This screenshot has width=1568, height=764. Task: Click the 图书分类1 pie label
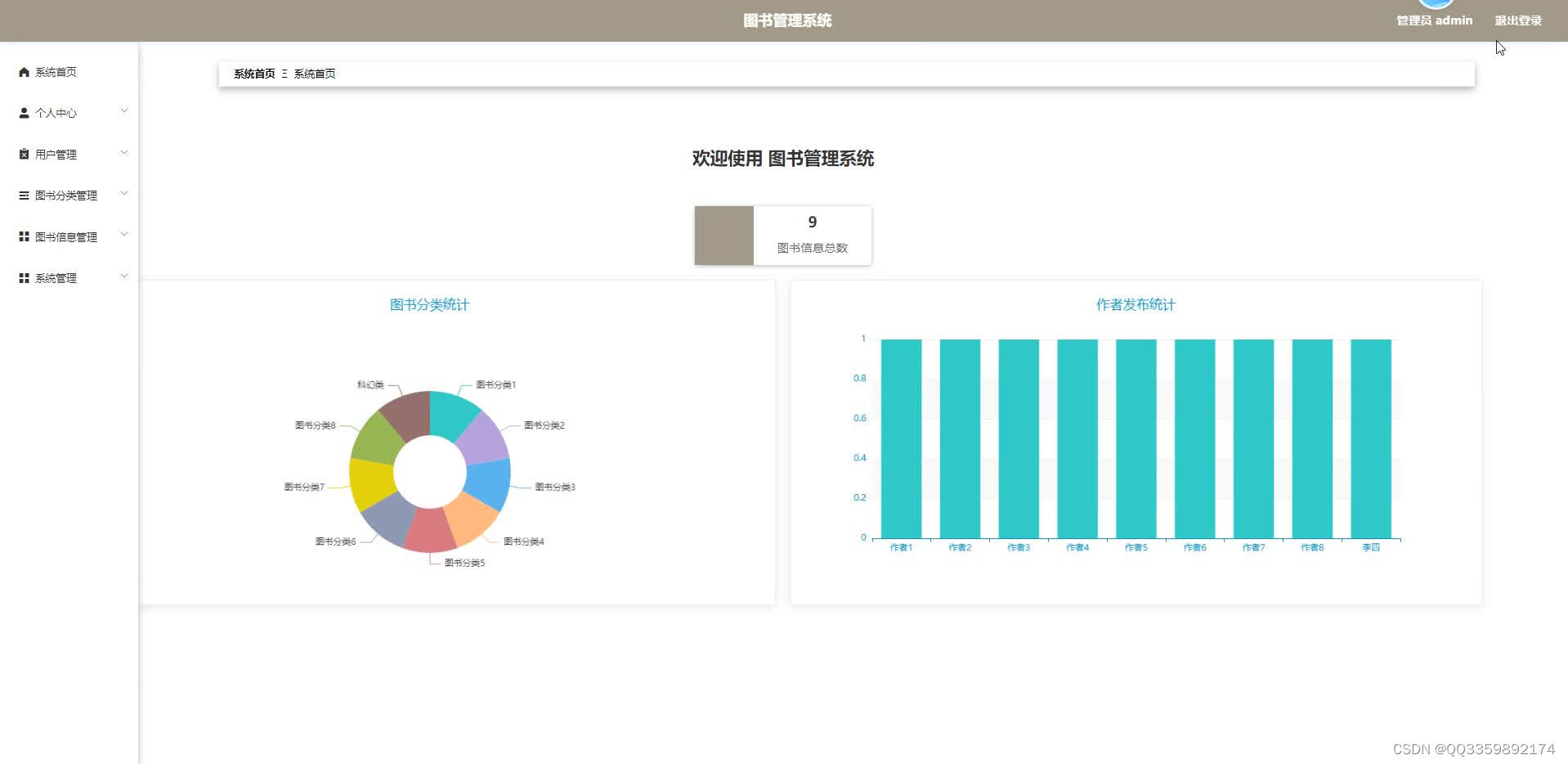(496, 384)
